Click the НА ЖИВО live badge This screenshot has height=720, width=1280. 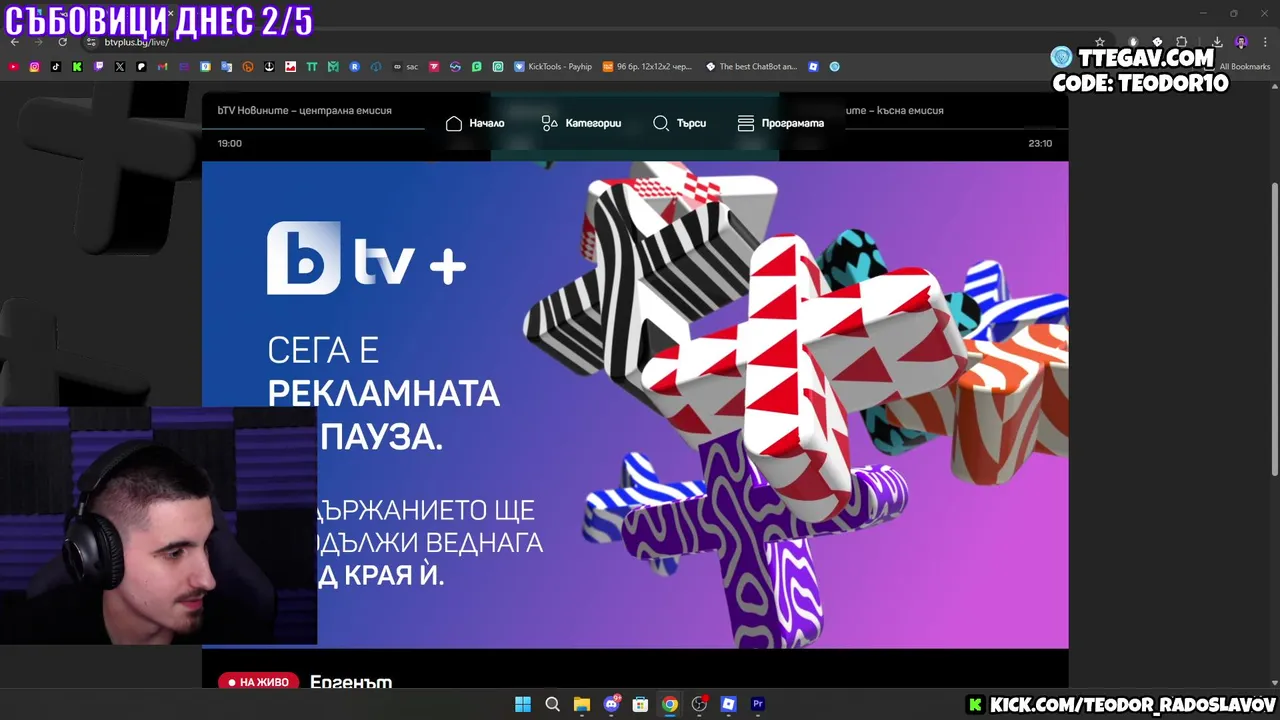(x=259, y=682)
